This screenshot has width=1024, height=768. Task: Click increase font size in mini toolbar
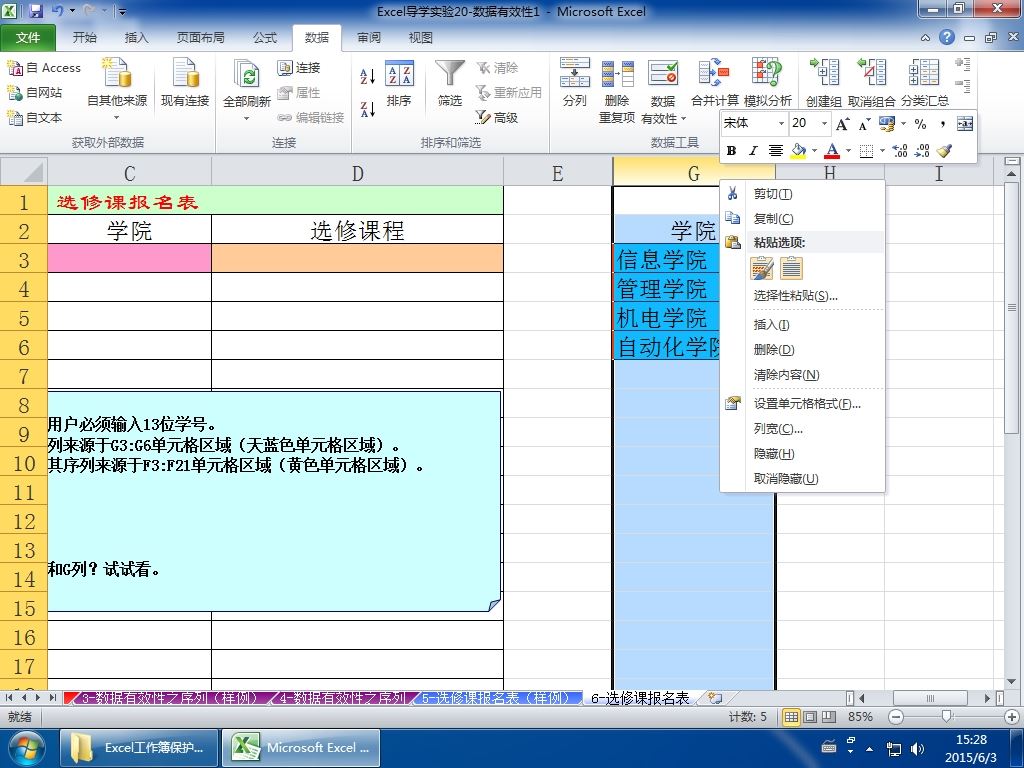coord(842,123)
